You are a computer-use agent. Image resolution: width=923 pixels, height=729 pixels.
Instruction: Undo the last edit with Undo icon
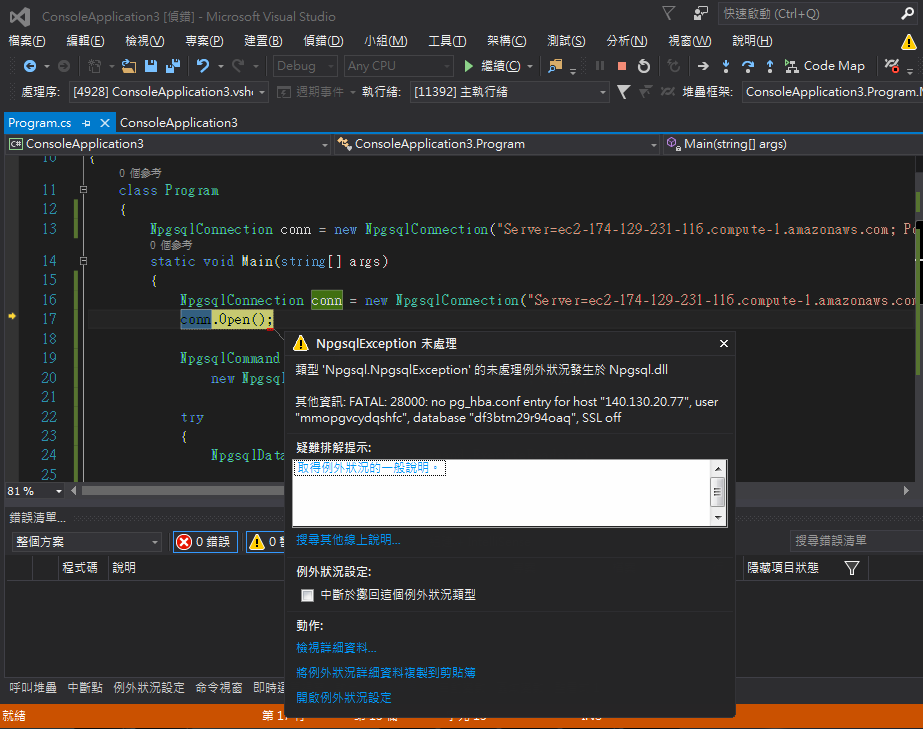(x=203, y=66)
